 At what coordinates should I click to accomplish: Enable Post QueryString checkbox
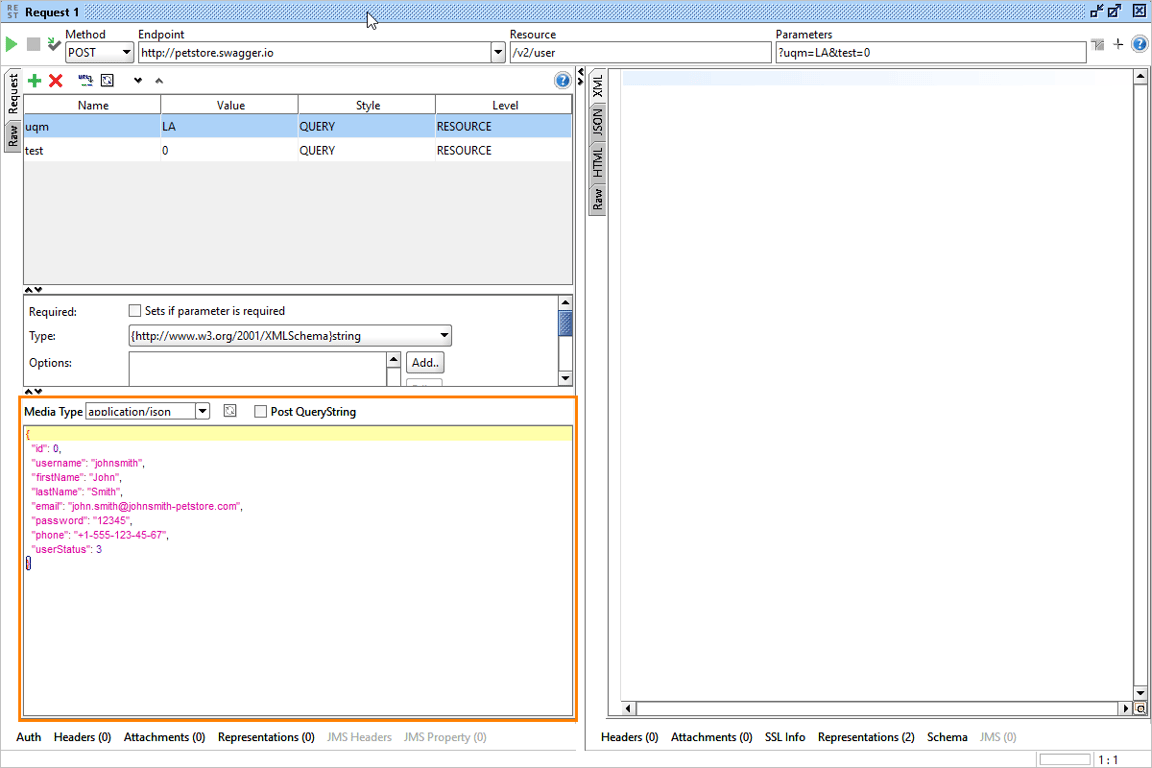pyautogui.click(x=260, y=412)
